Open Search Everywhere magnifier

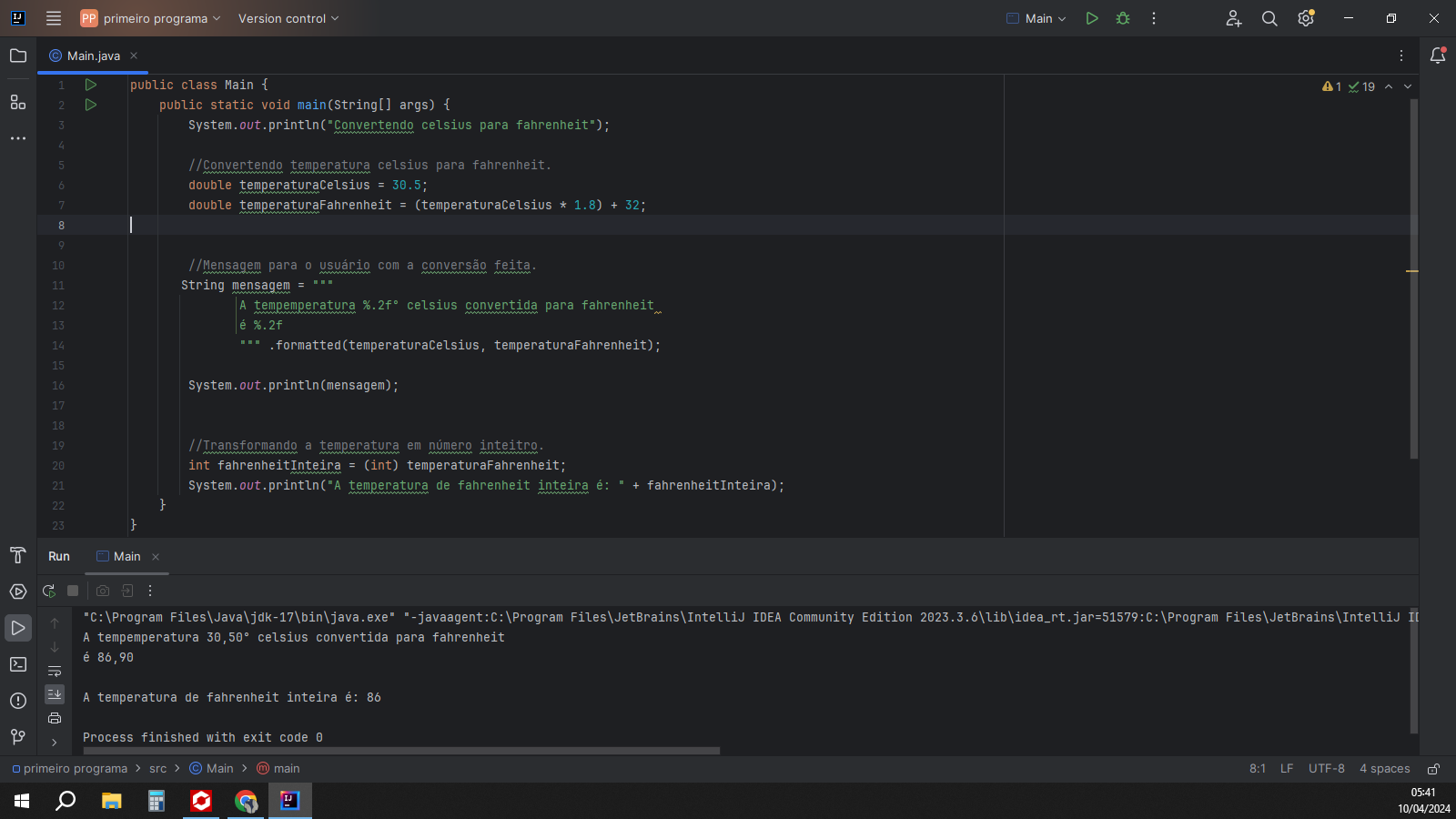tap(1269, 18)
